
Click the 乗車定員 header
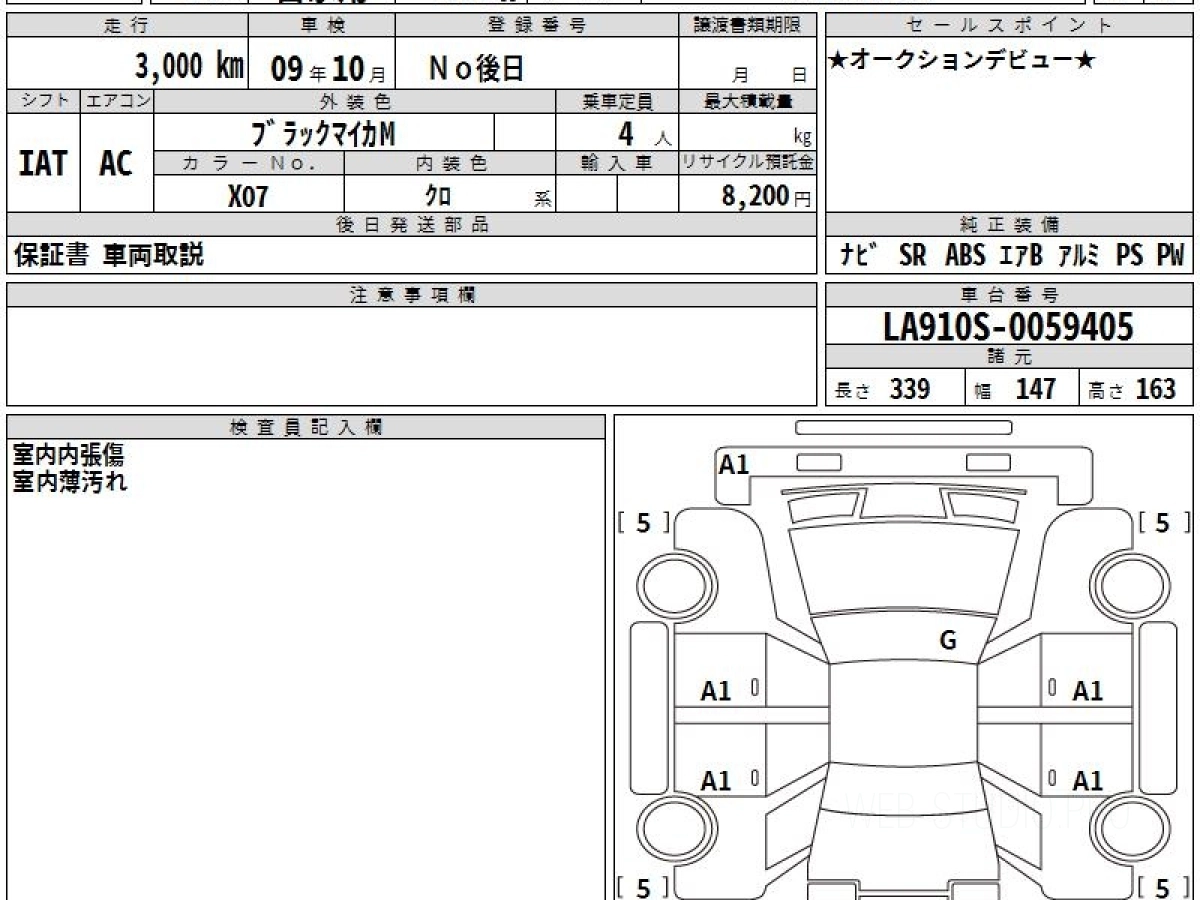(617, 101)
